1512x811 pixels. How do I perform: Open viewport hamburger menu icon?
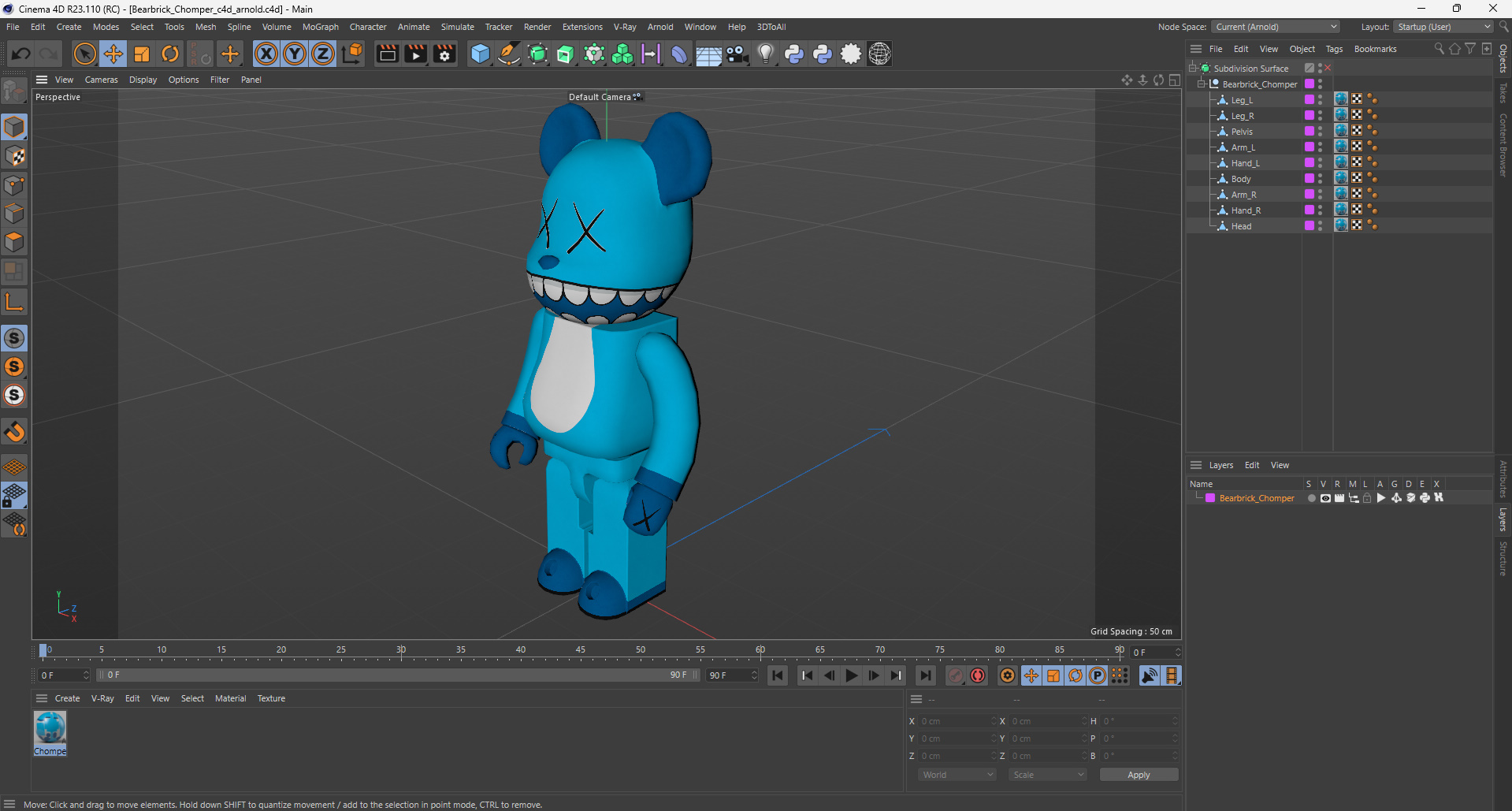[42, 80]
